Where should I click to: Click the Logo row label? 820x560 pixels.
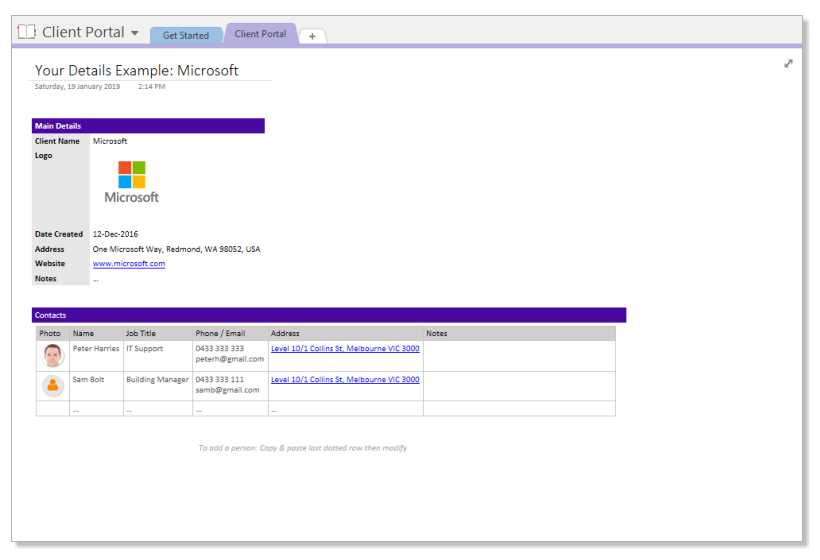[43, 156]
